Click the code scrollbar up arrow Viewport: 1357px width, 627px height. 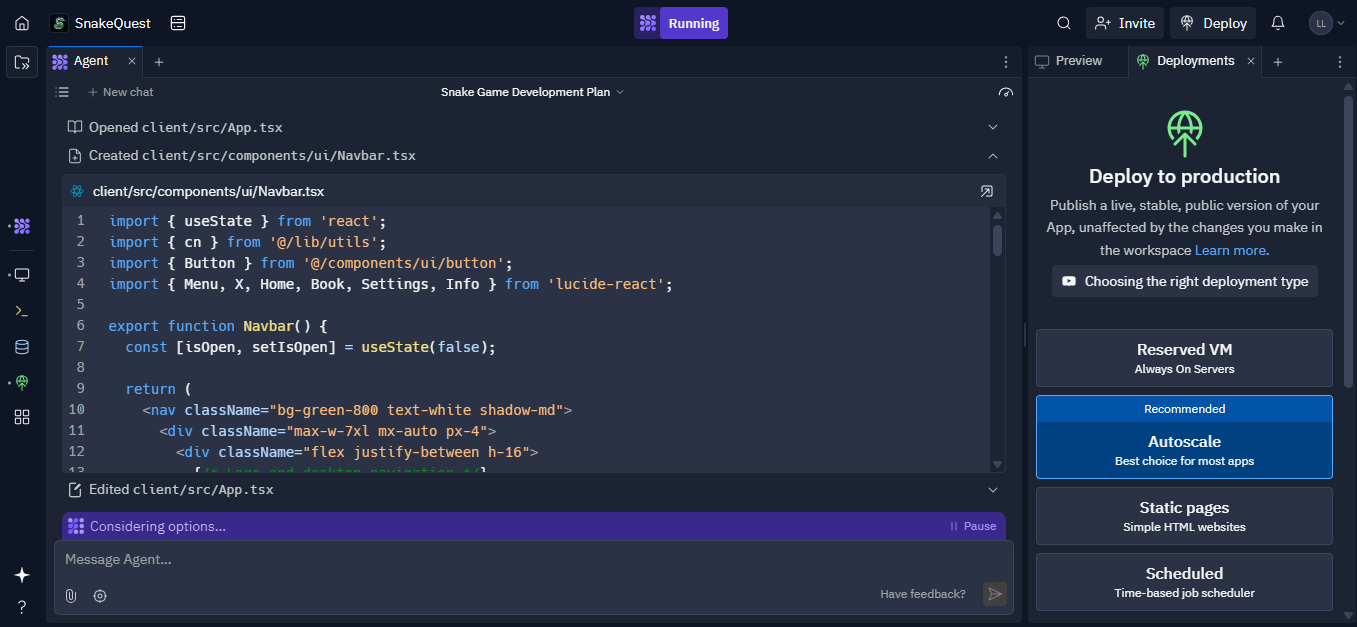coord(997,216)
